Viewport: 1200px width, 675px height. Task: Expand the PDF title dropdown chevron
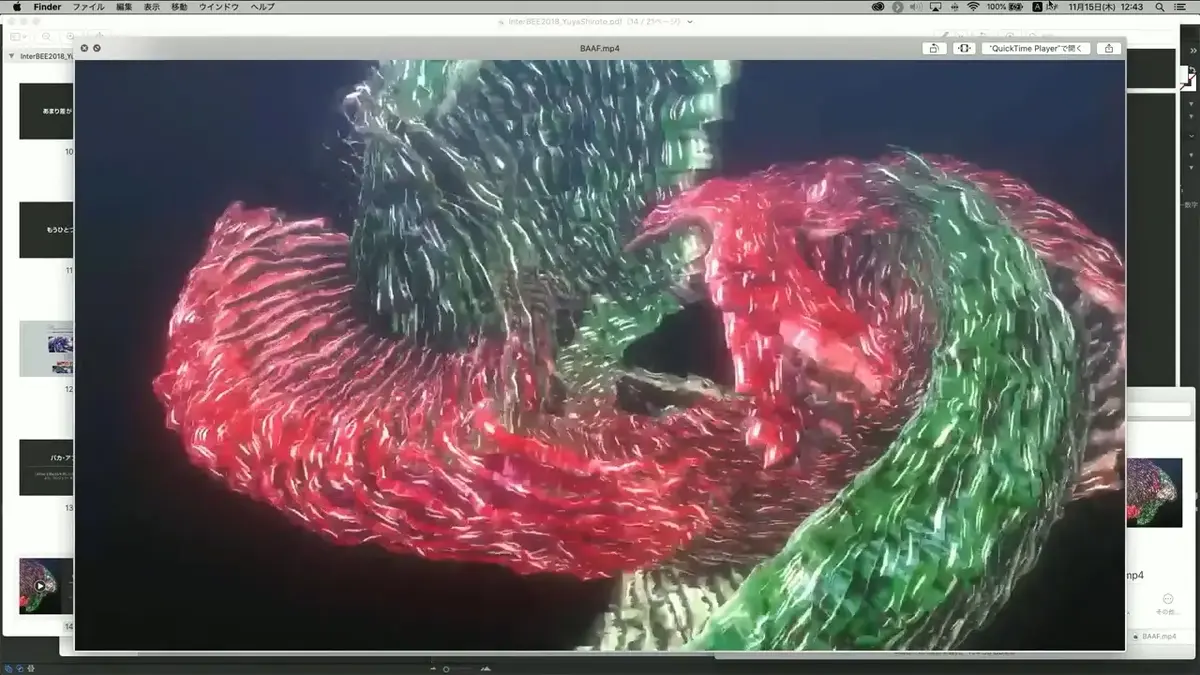point(690,21)
